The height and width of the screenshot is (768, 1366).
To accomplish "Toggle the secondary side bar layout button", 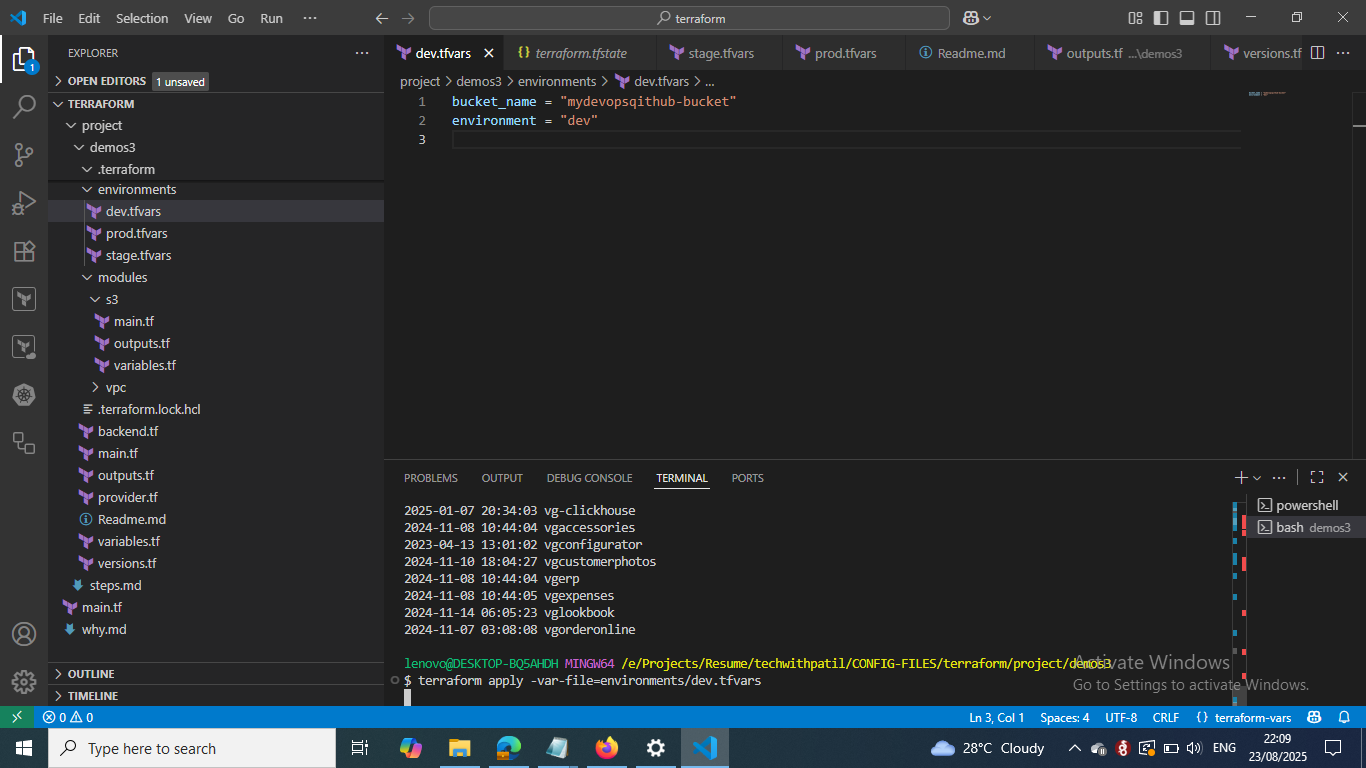I will click(x=1213, y=18).
